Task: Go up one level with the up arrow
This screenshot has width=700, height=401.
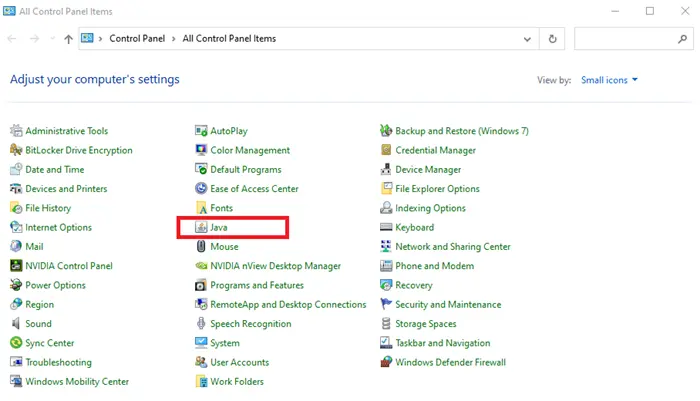Action: [x=68, y=39]
